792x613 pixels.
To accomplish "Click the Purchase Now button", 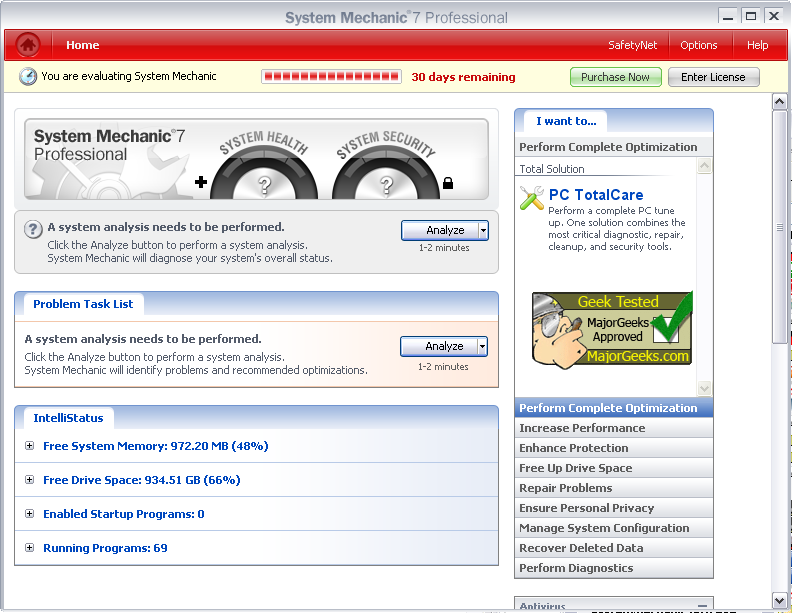I will point(615,77).
